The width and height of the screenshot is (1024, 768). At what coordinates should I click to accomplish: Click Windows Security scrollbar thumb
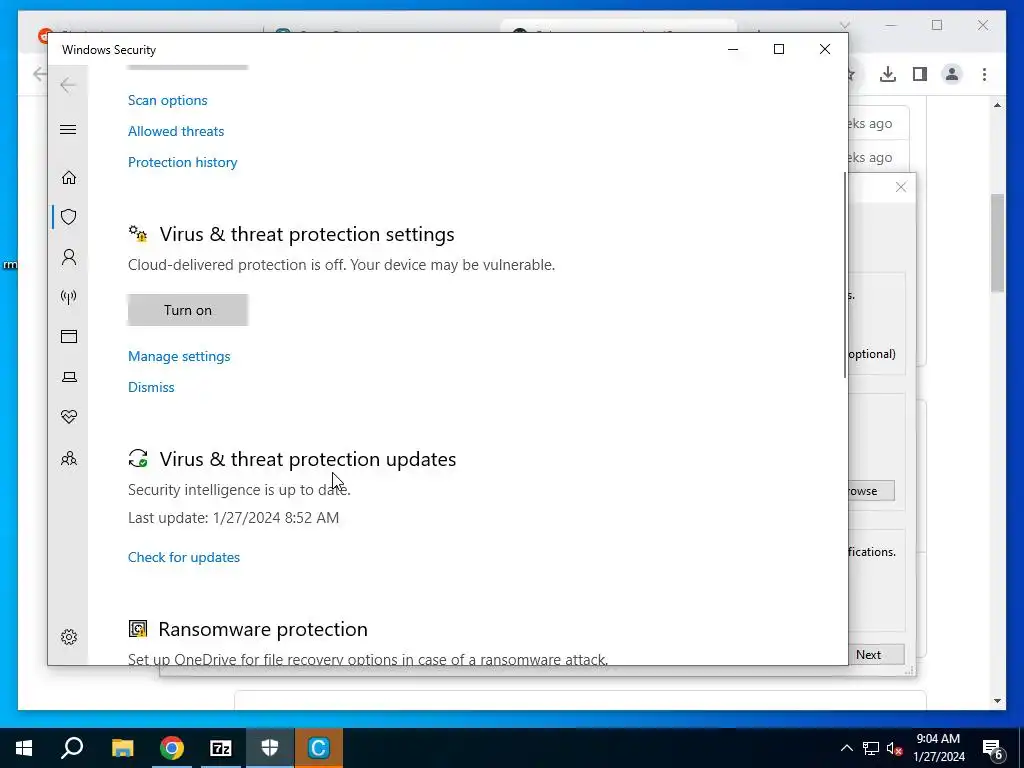pos(845,275)
